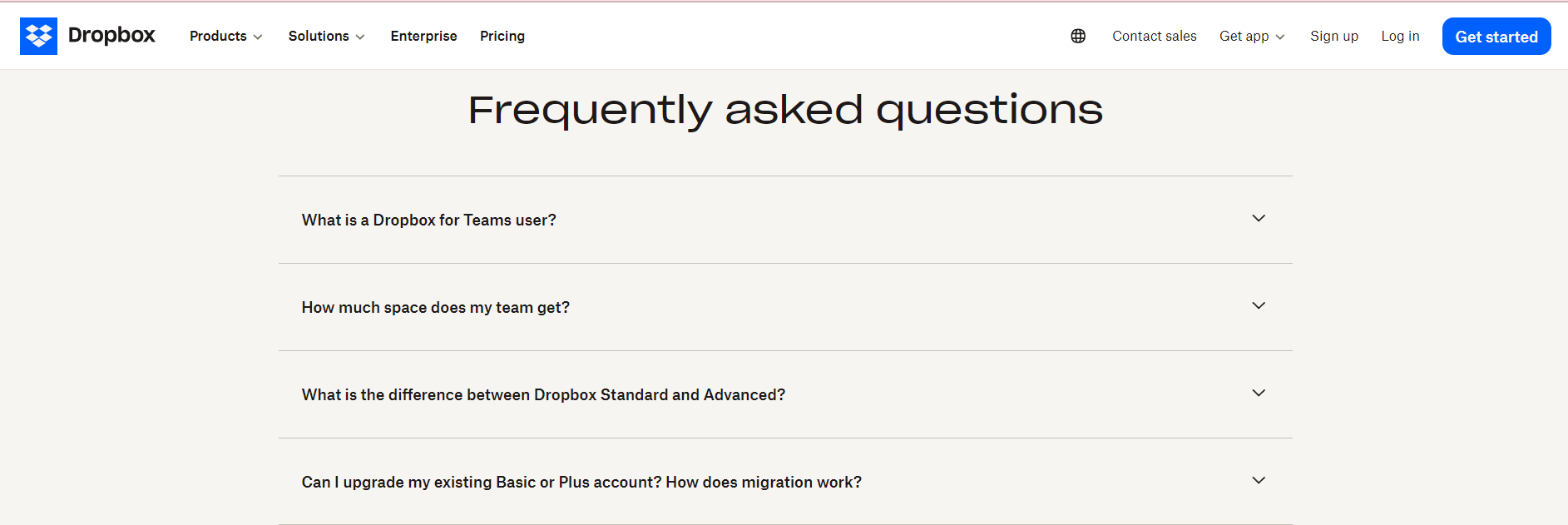The width and height of the screenshot is (1568, 525).
Task: Click the down arrow on the Standard vs Advanced question
Action: pos(1259,393)
